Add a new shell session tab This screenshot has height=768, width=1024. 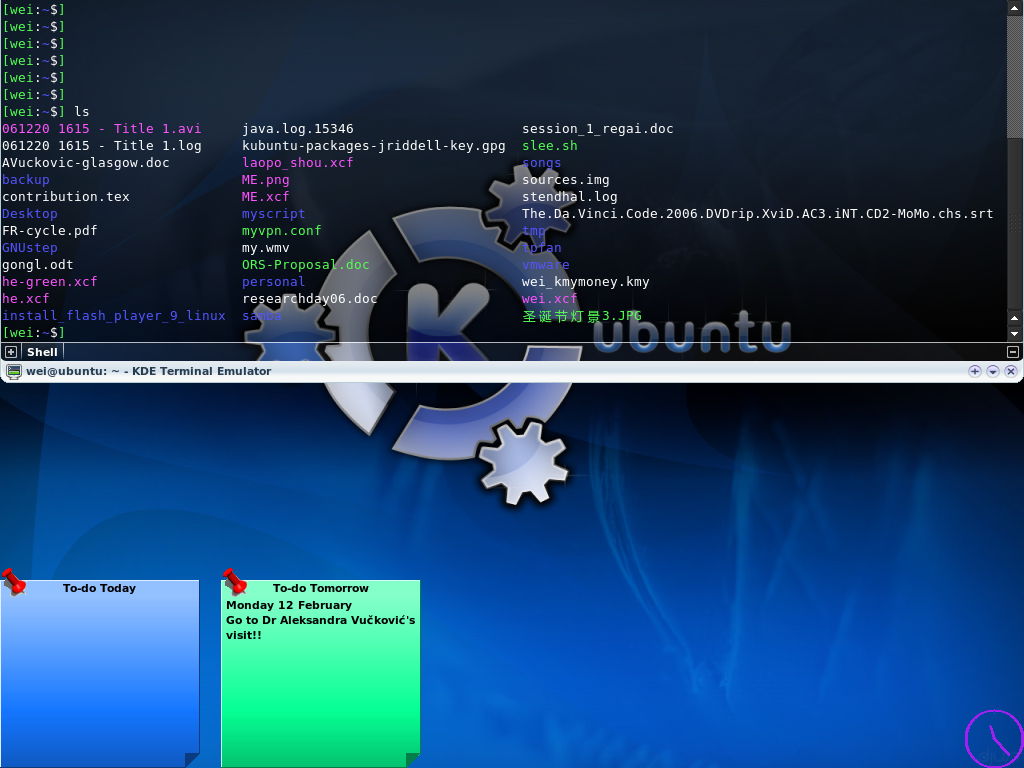tap(11, 352)
